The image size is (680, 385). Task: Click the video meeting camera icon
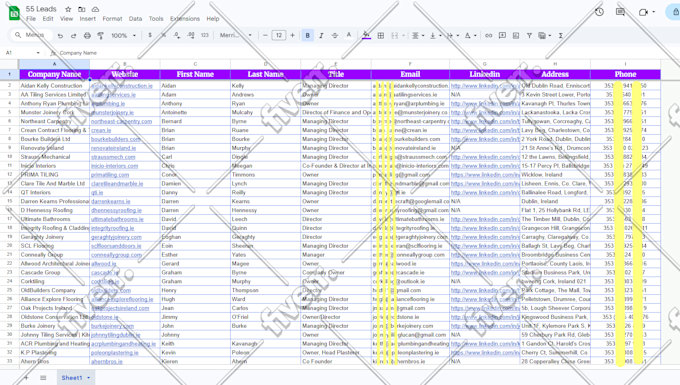tap(644, 12)
